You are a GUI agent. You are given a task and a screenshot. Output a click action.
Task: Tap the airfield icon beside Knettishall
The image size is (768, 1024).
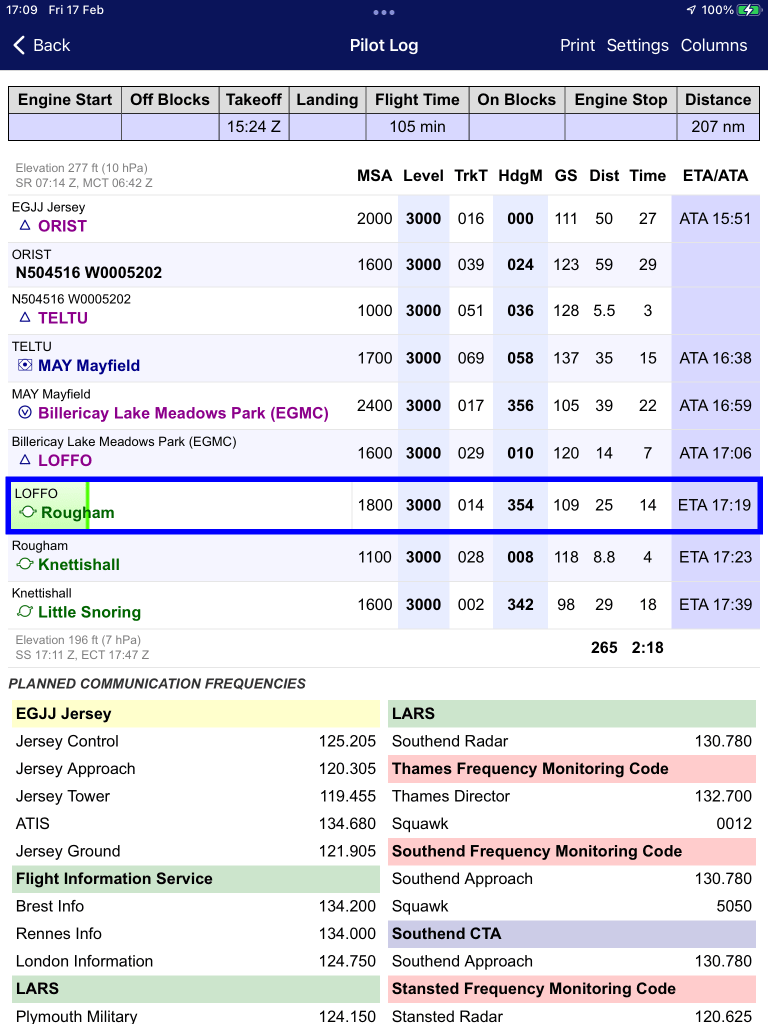coord(25,565)
